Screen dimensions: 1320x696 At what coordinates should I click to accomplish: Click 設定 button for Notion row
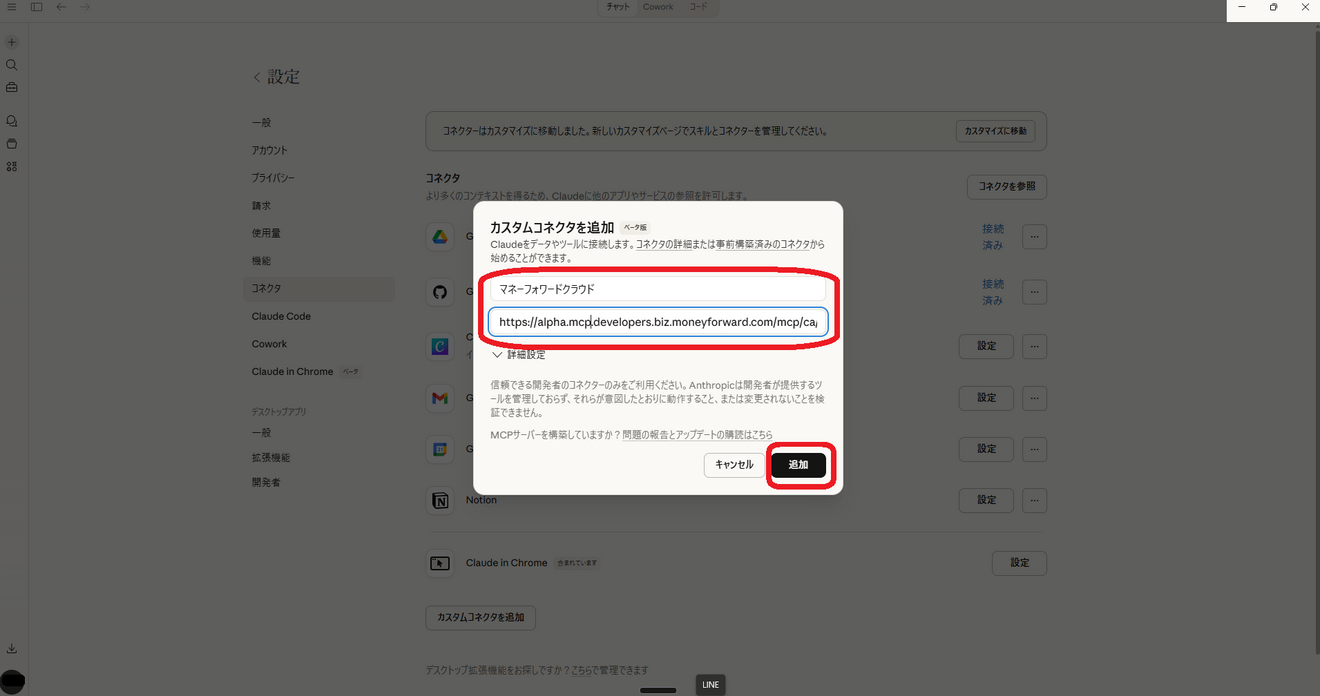tap(987, 500)
